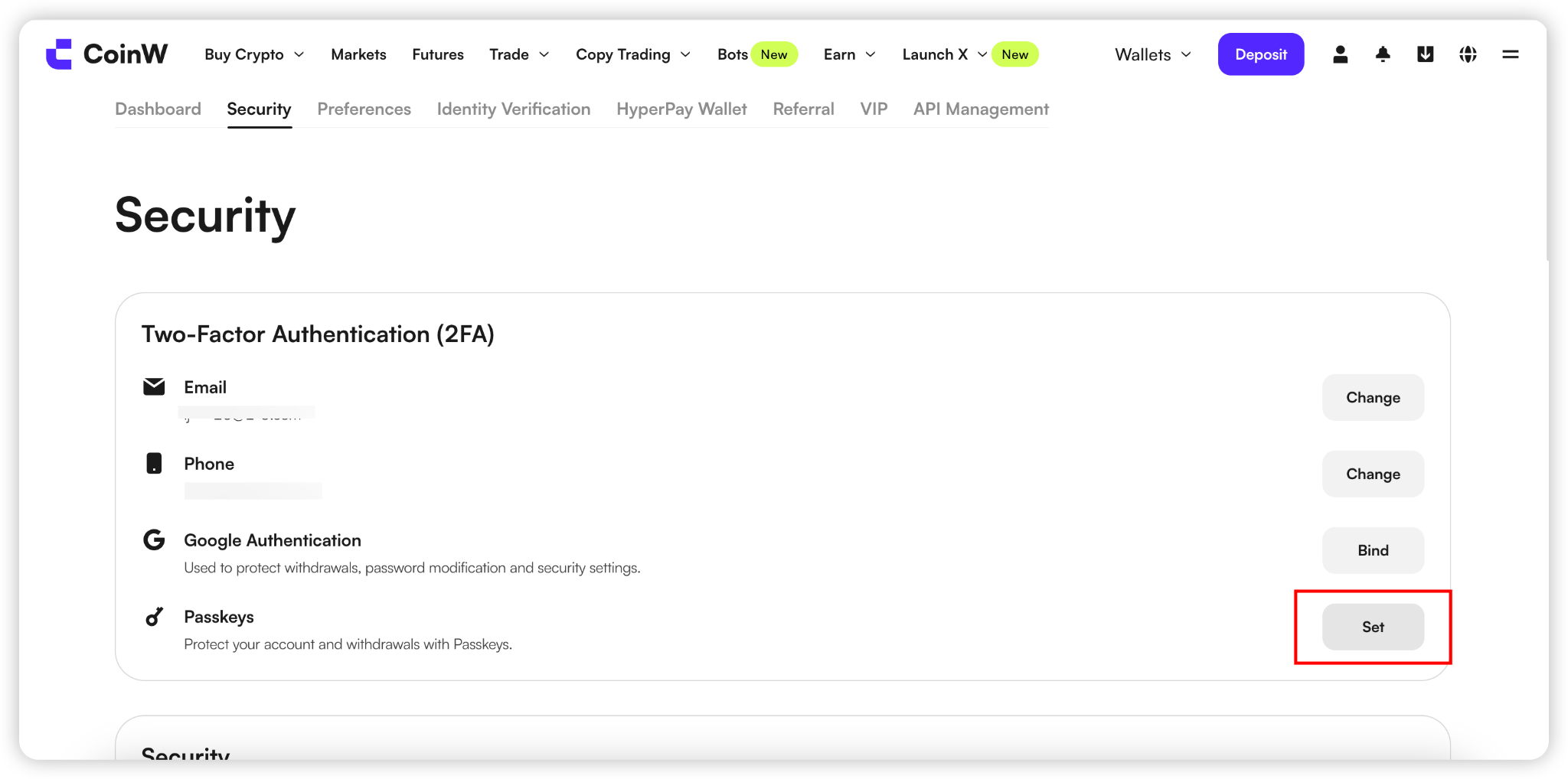
Task: Click the Passkeys key icon
Action: 154,617
